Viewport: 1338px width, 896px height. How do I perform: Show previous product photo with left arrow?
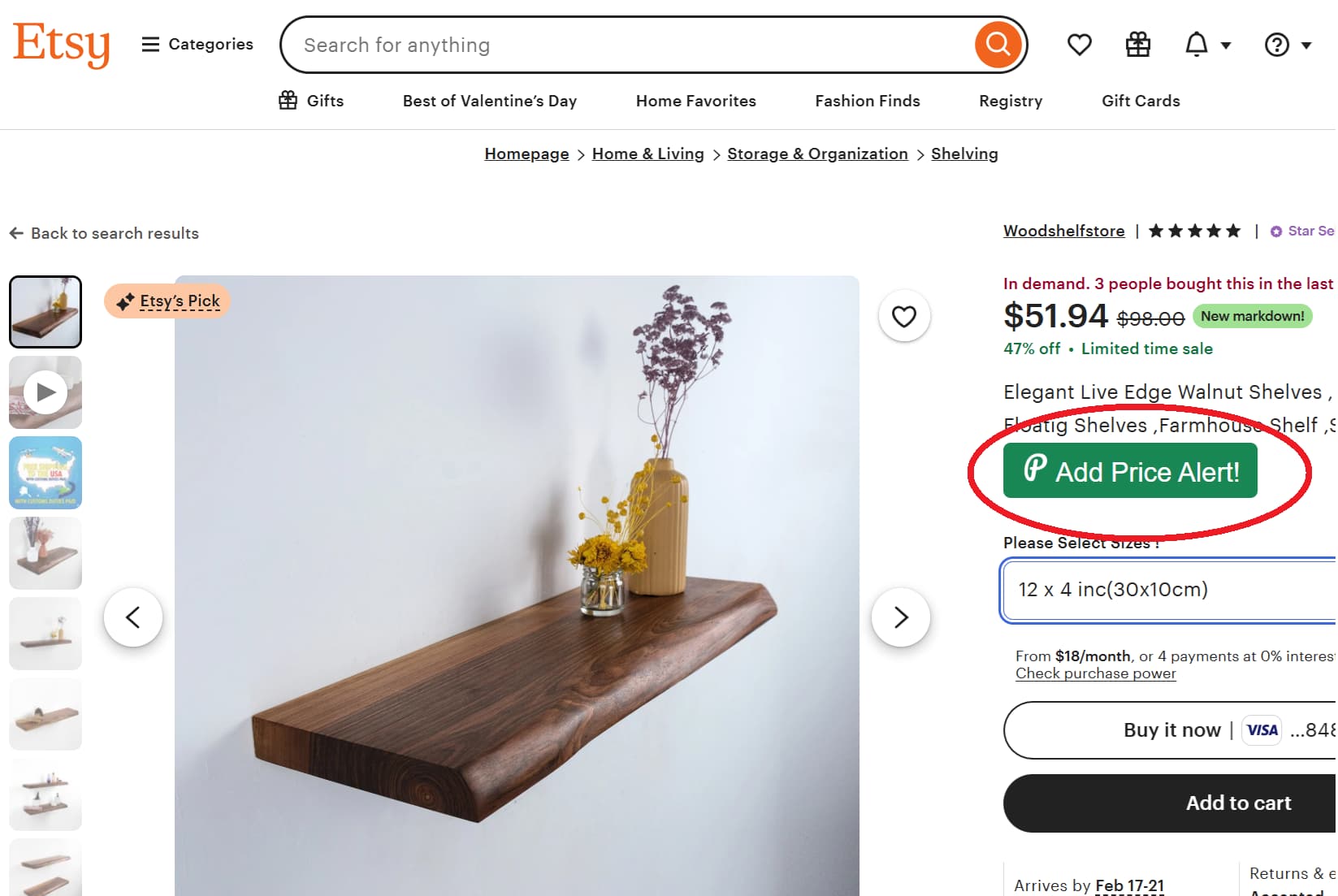pos(134,617)
